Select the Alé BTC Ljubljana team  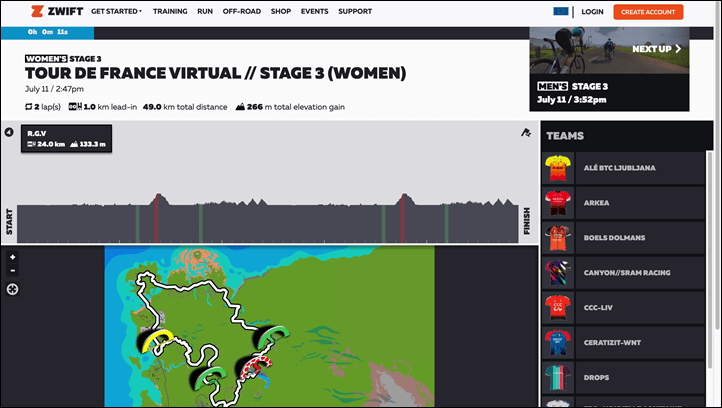pos(623,168)
